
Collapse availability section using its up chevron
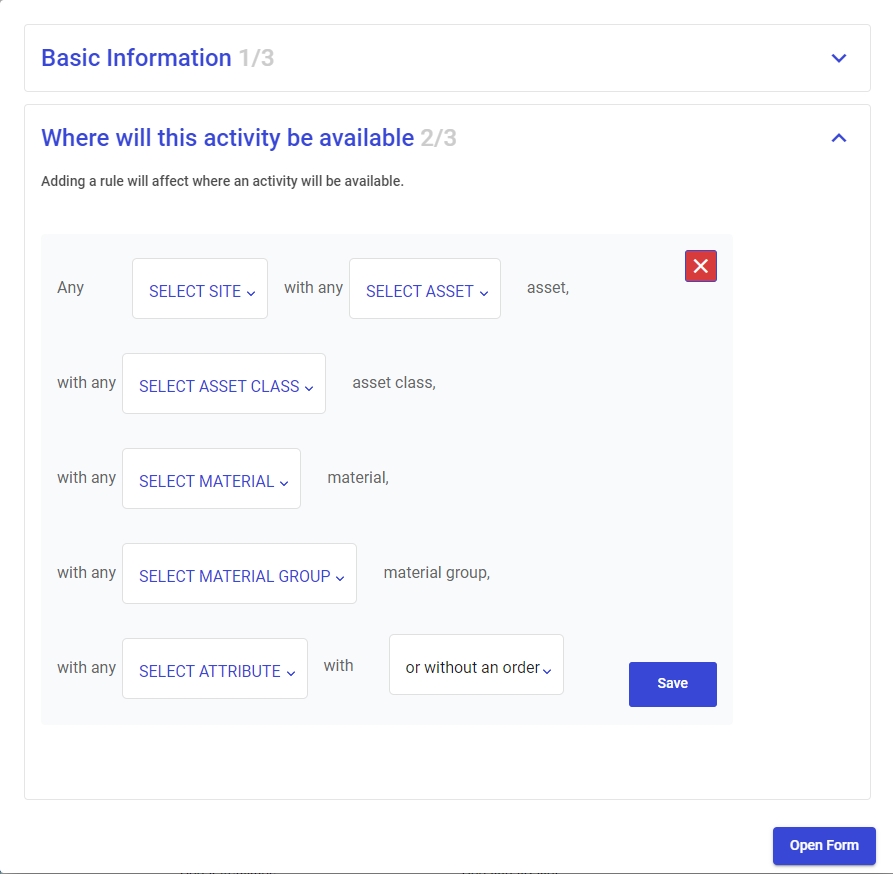pos(838,138)
